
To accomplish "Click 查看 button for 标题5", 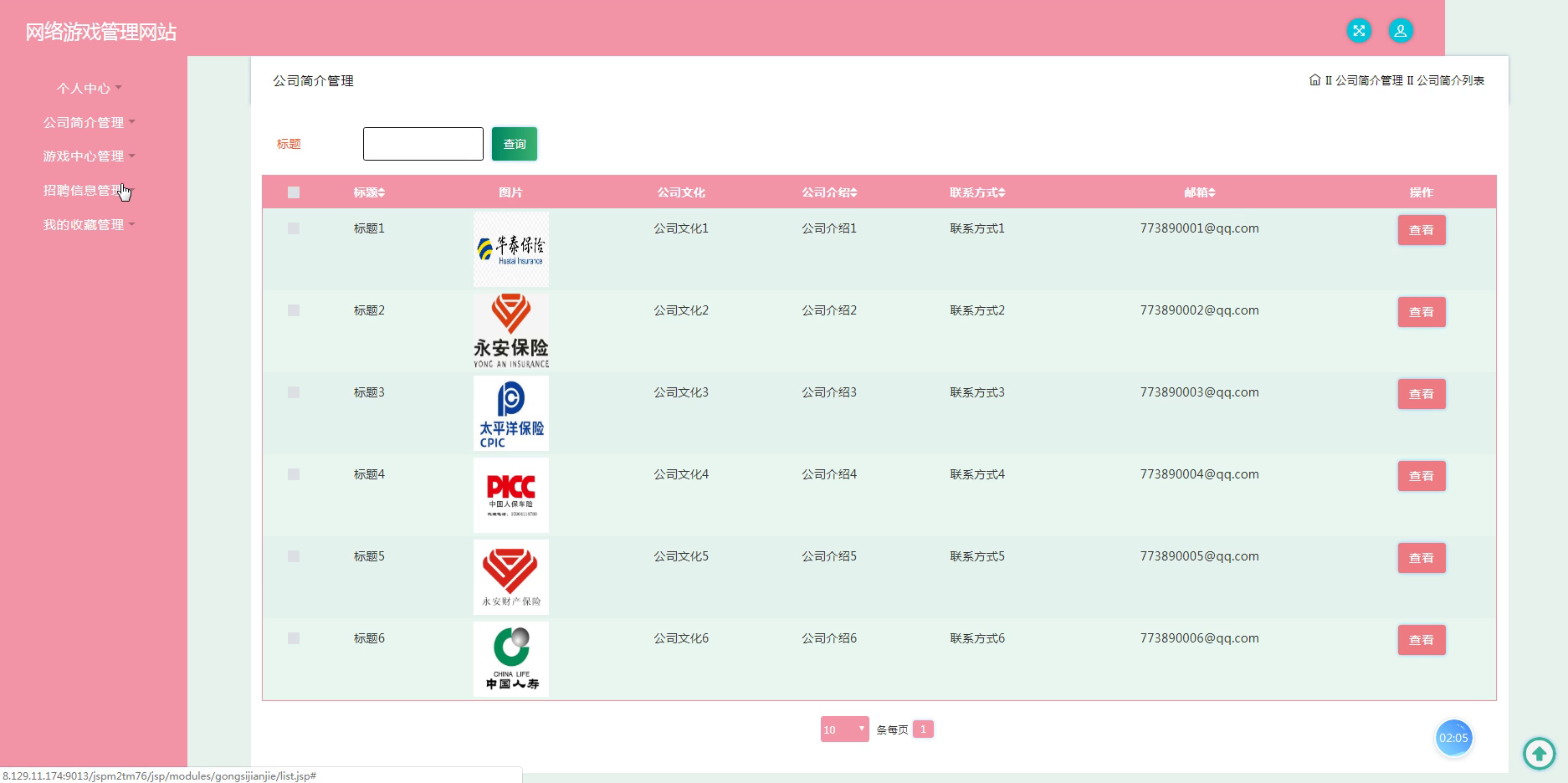I will coord(1422,558).
